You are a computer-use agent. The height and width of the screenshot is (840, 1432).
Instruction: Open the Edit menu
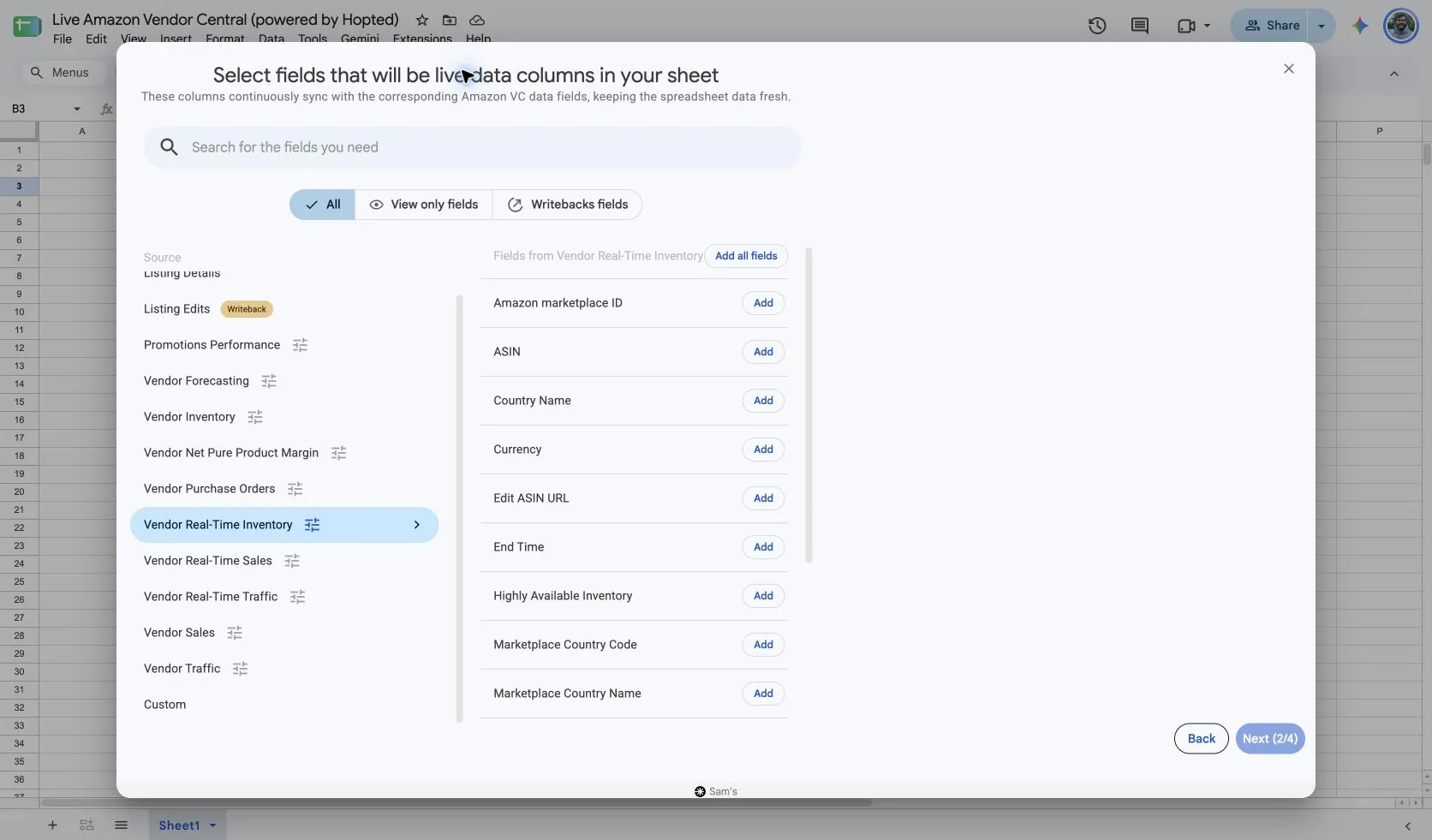tap(96, 39)
